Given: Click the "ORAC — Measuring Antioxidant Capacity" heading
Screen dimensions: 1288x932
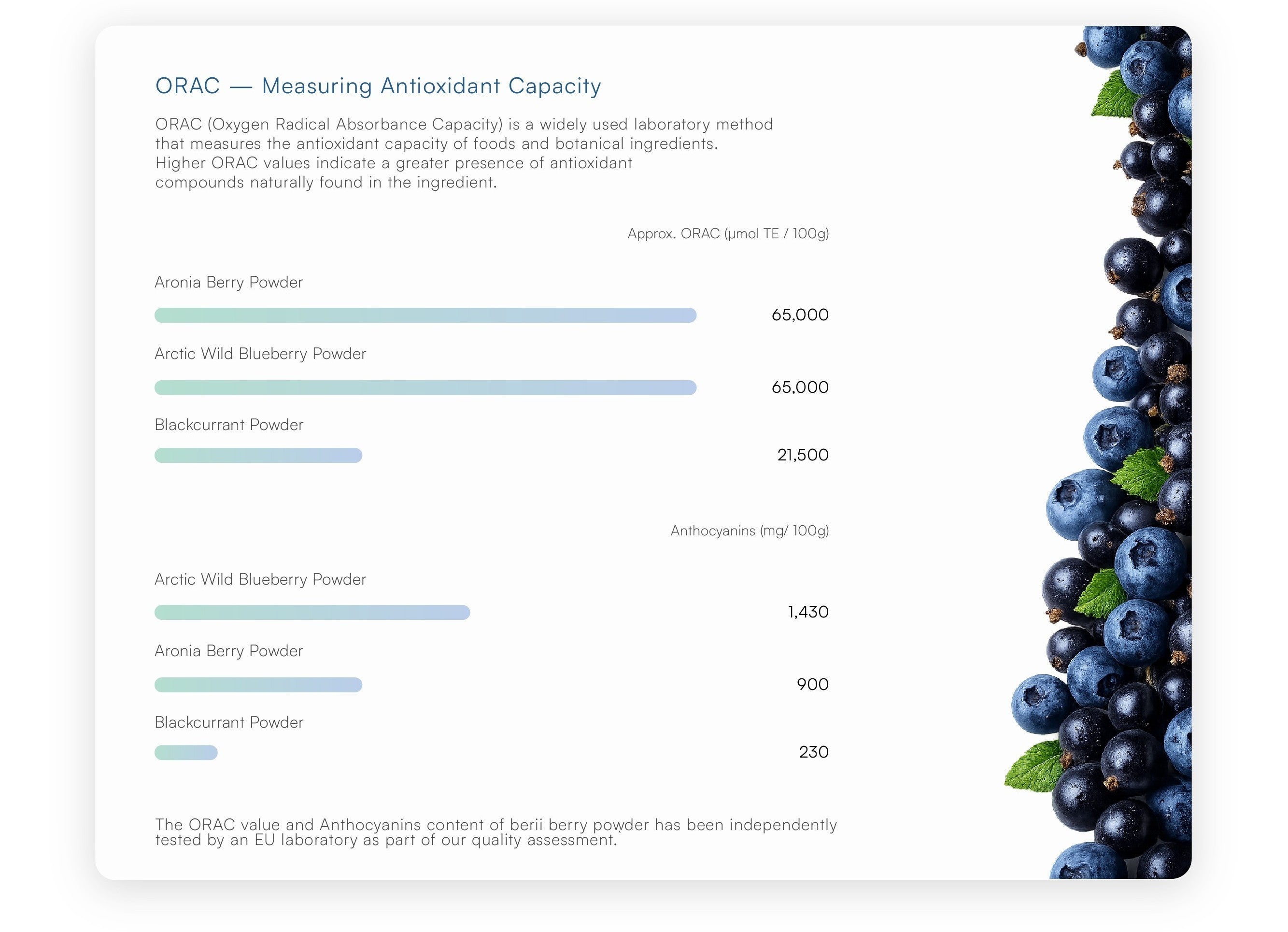Looking at the screenshot, I should coord(378,86).
